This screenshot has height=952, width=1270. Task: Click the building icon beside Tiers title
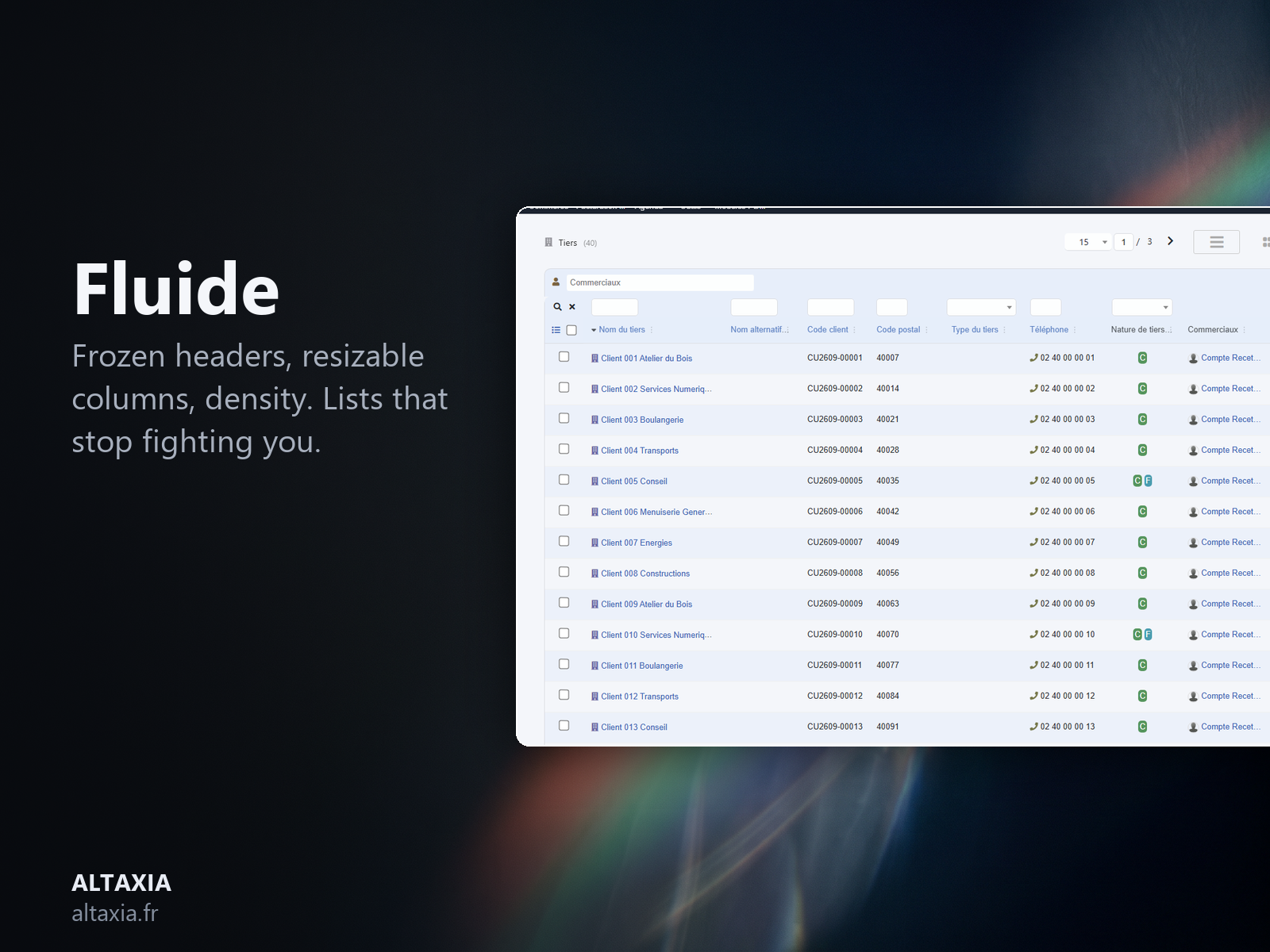(x=548, y=243)
